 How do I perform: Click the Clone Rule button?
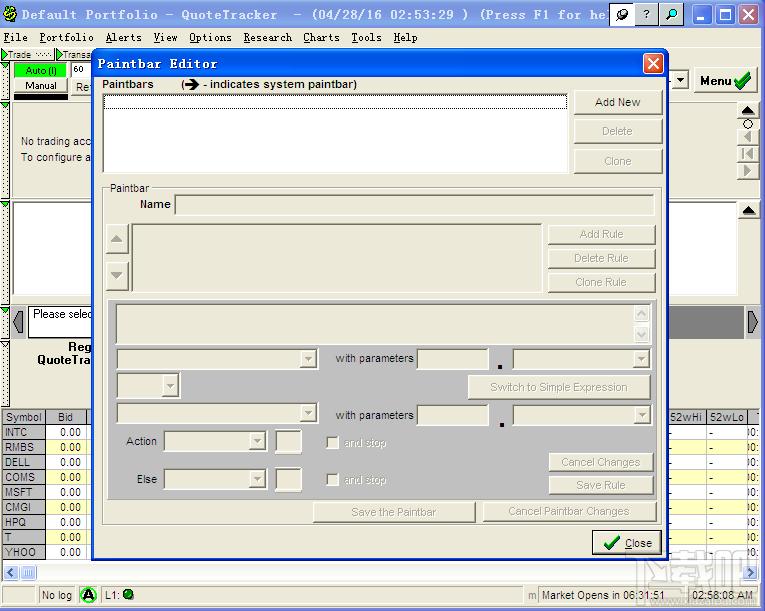pos(601,283)
